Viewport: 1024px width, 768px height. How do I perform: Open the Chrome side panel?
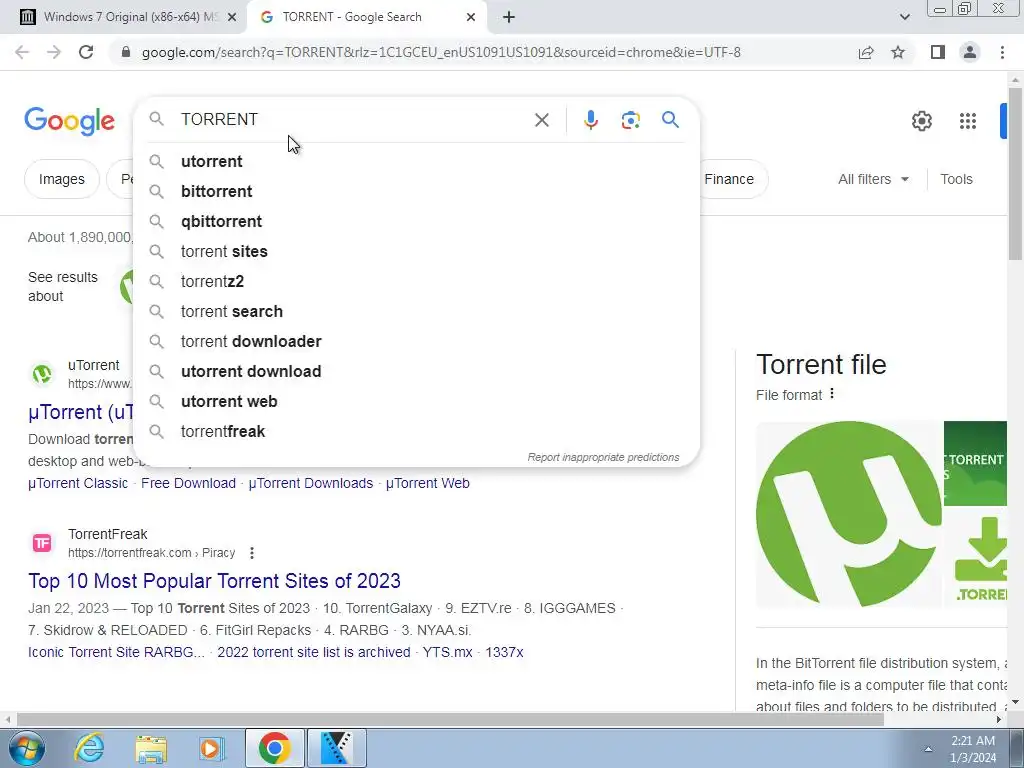[938, 52]
